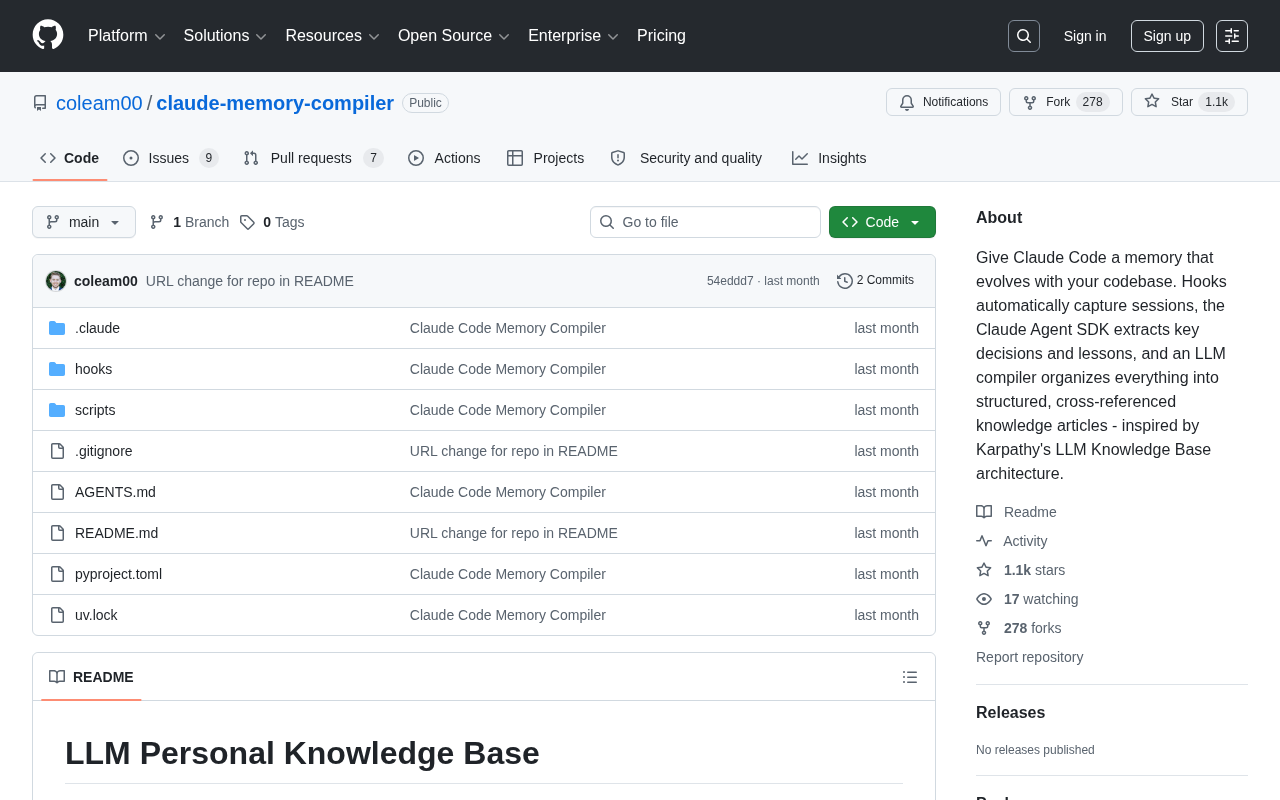Open the commit author name coleam00
Image resolution: width=1280 pixels, height=800 pixels.
tap(106, 281)
